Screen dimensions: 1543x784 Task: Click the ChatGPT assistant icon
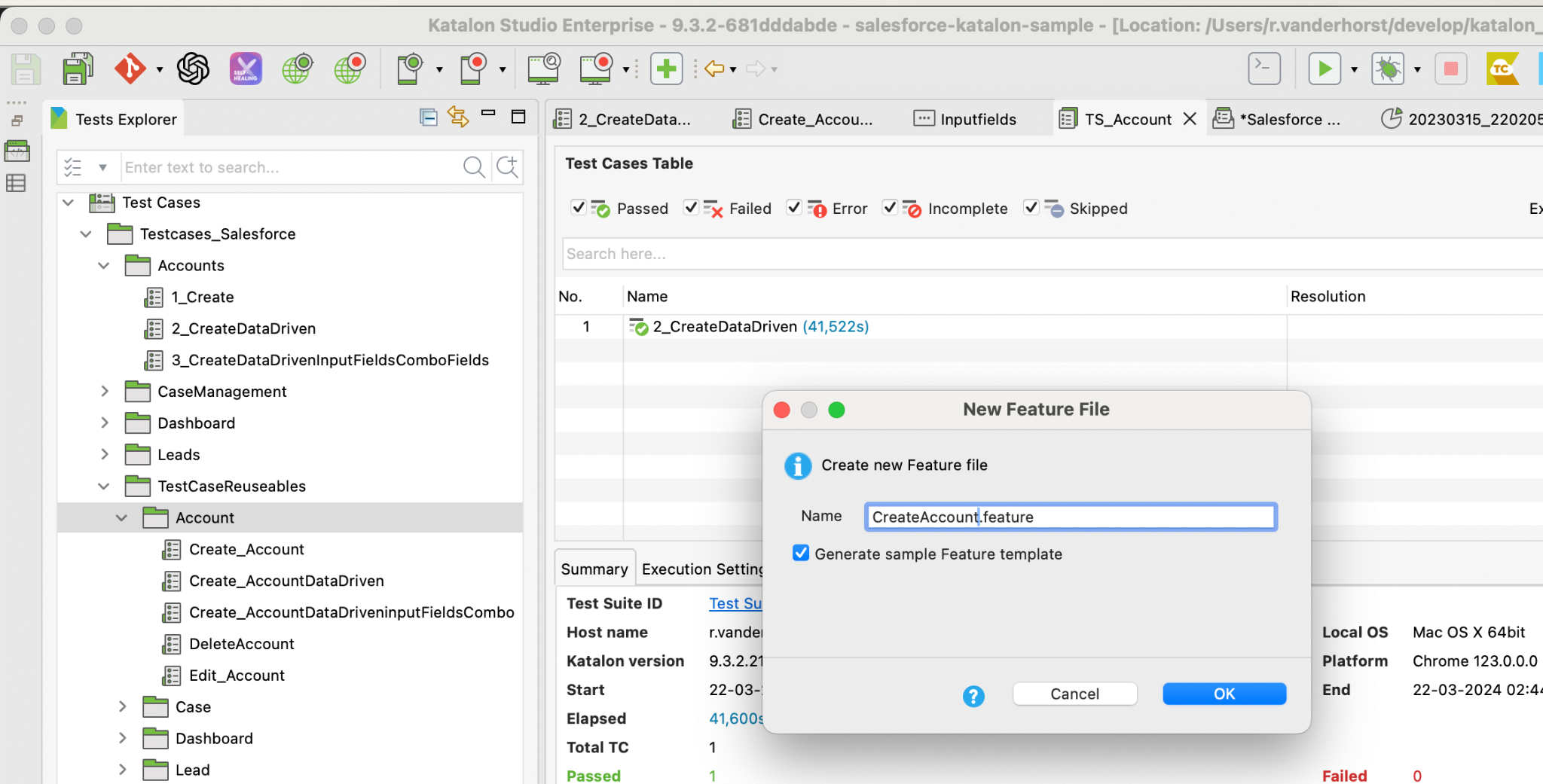click(x=193, y=69)
